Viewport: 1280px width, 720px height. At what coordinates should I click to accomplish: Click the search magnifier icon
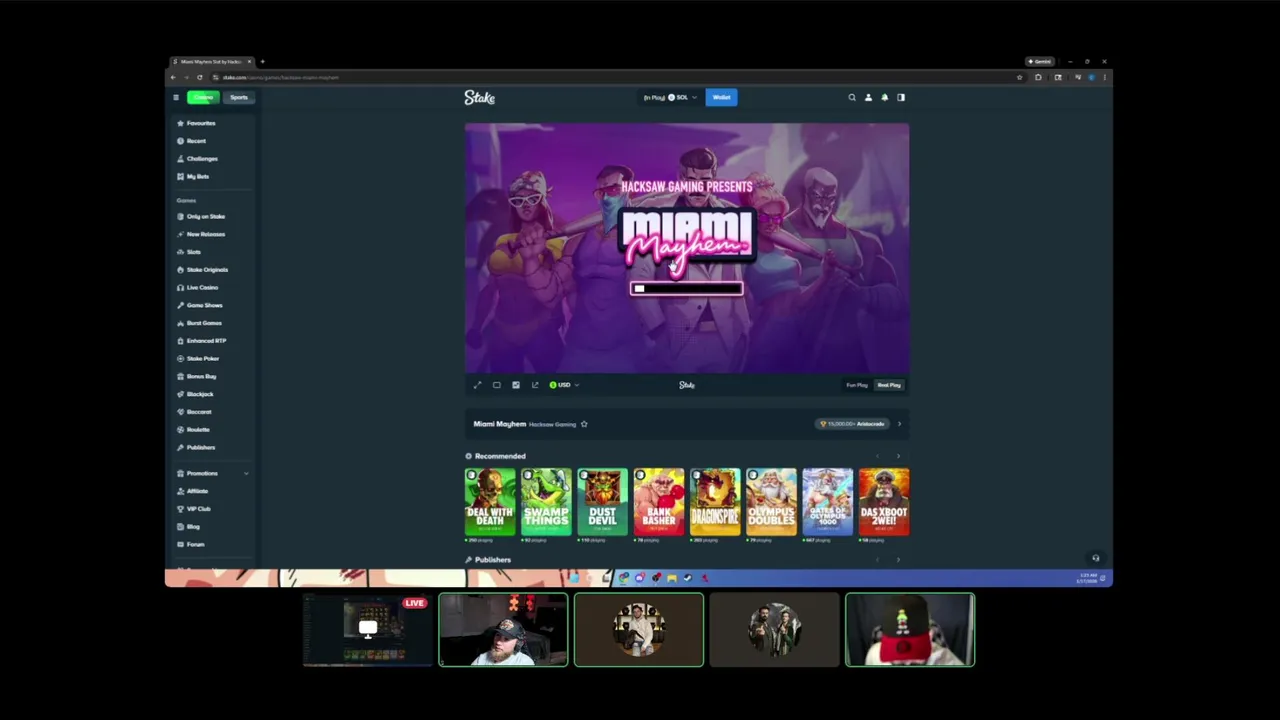point(852,97)
